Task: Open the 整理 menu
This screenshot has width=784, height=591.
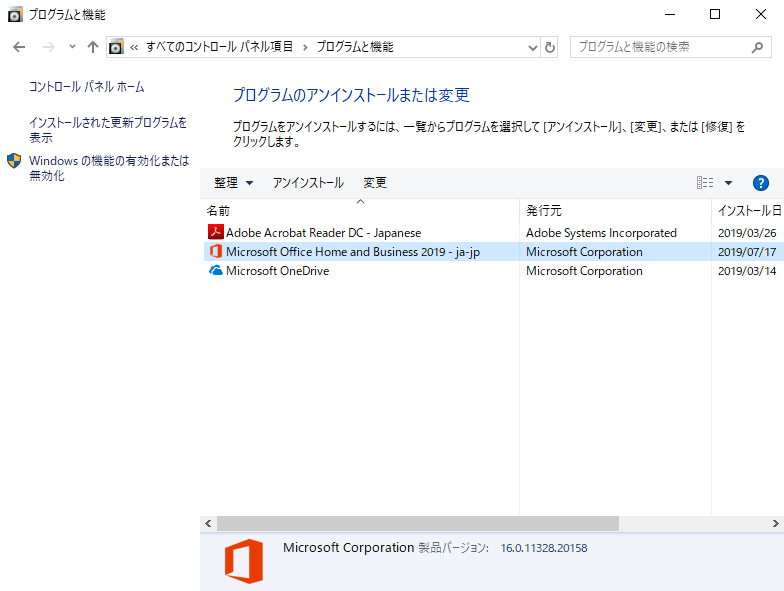Action: coord(233,183)
